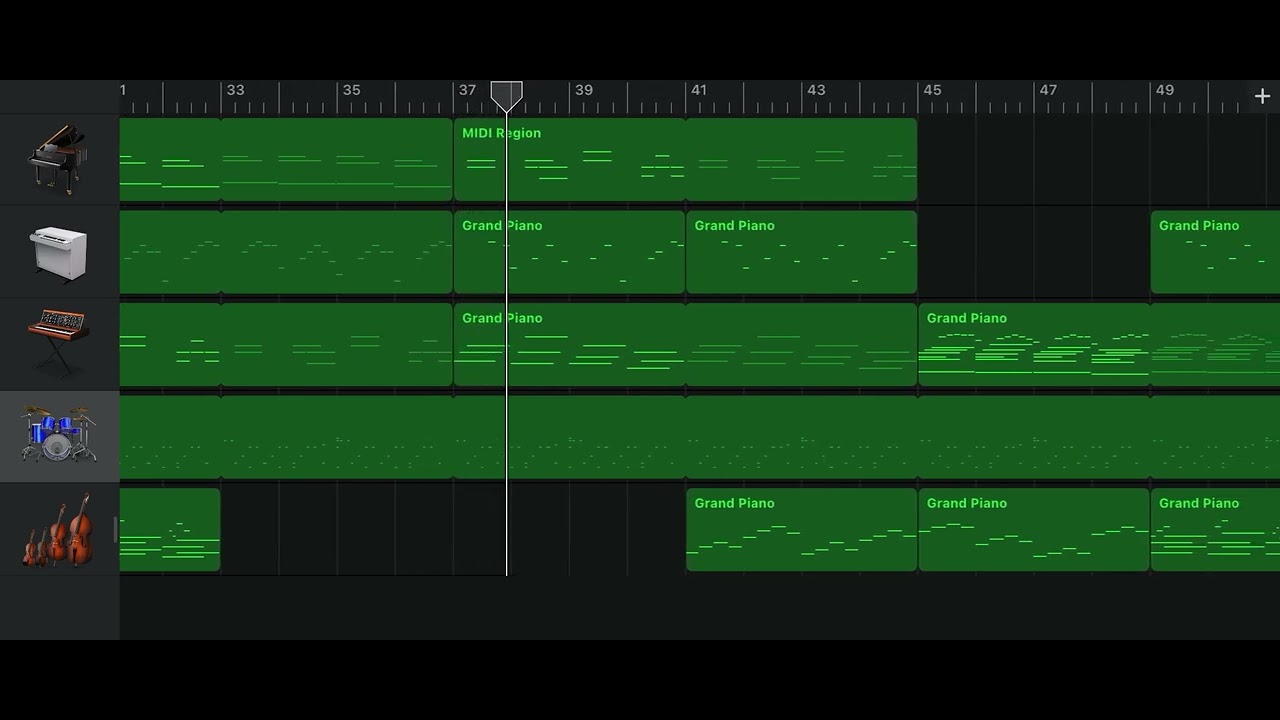The height and width of the screenshot is (720, 1280).
Task: Select the white electric piano track icon
Action: coord(58,253)
